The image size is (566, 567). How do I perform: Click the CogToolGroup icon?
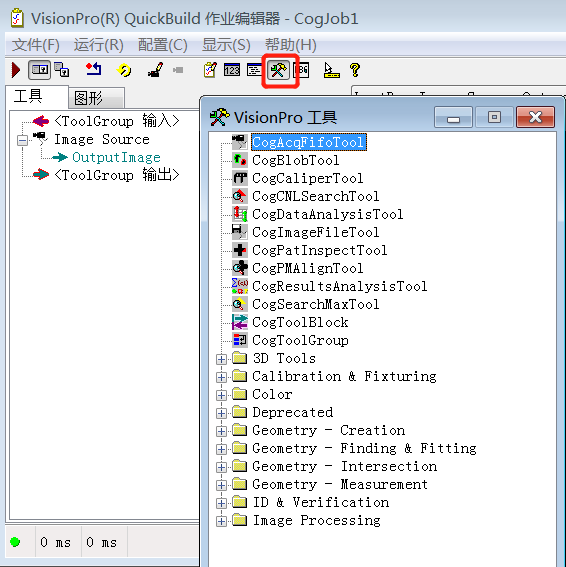click(240, 340)
